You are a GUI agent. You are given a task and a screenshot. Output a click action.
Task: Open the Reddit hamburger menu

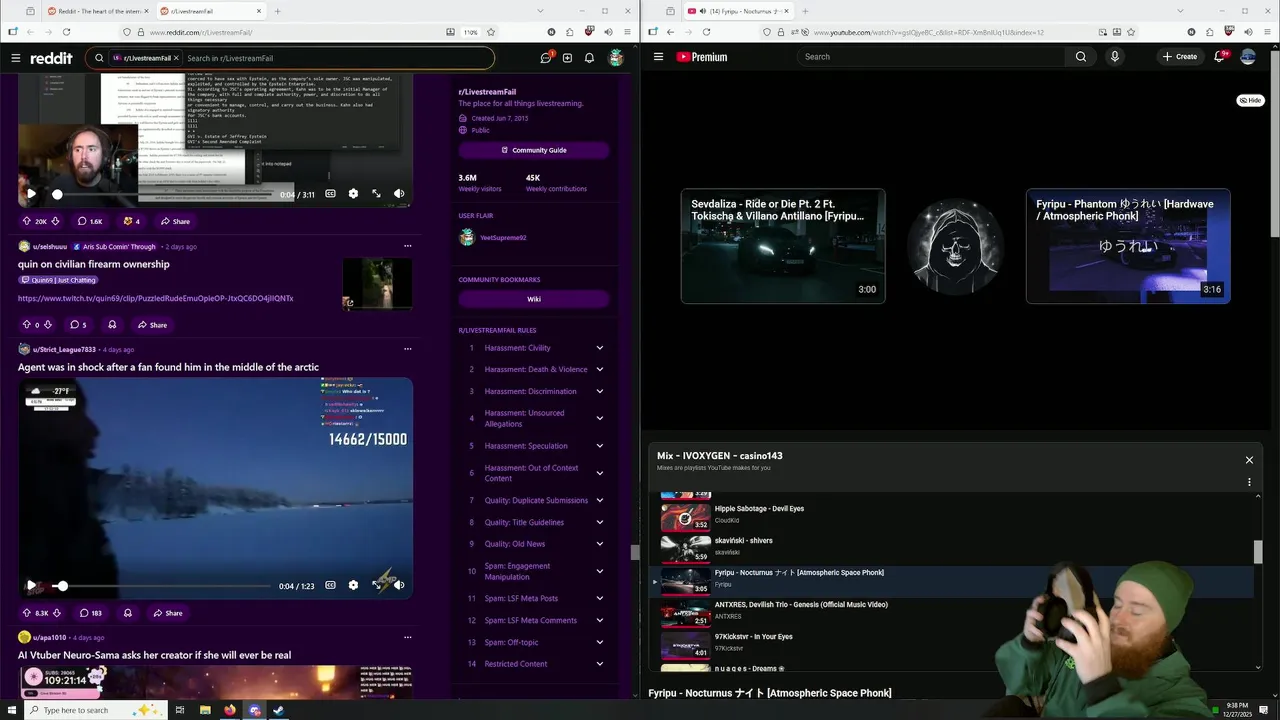coord(15,58)
